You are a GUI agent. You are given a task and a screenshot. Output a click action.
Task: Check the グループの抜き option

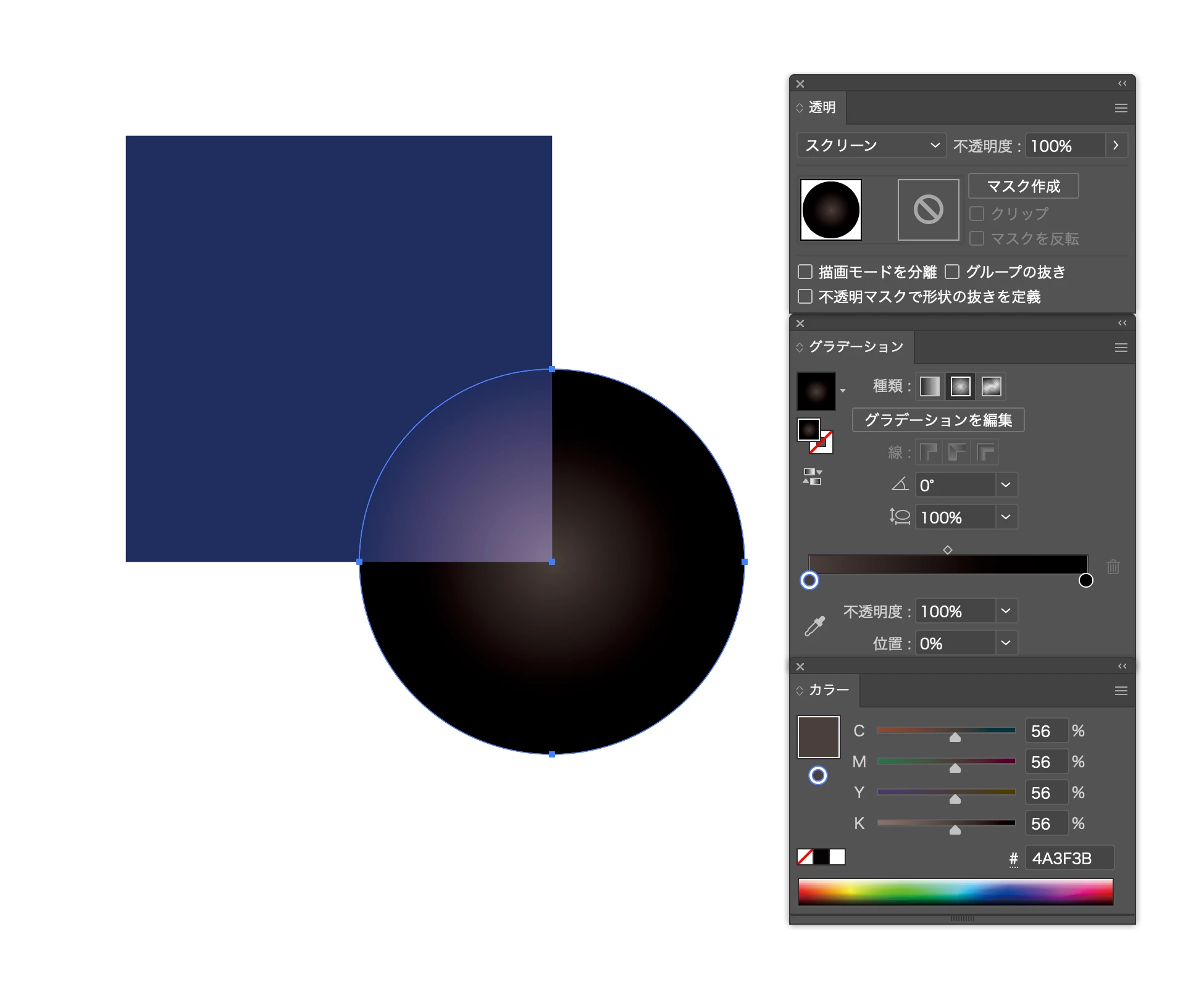coord(952,272)
